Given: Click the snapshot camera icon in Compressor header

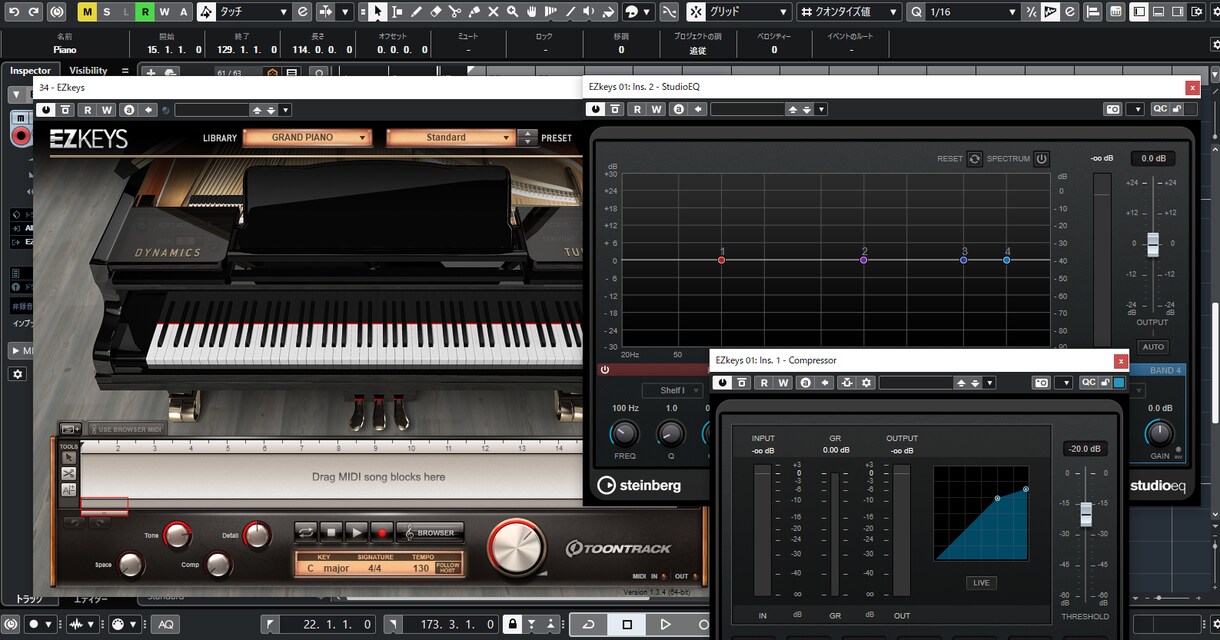Looking at the screenshot, I should pos(1041,383).
